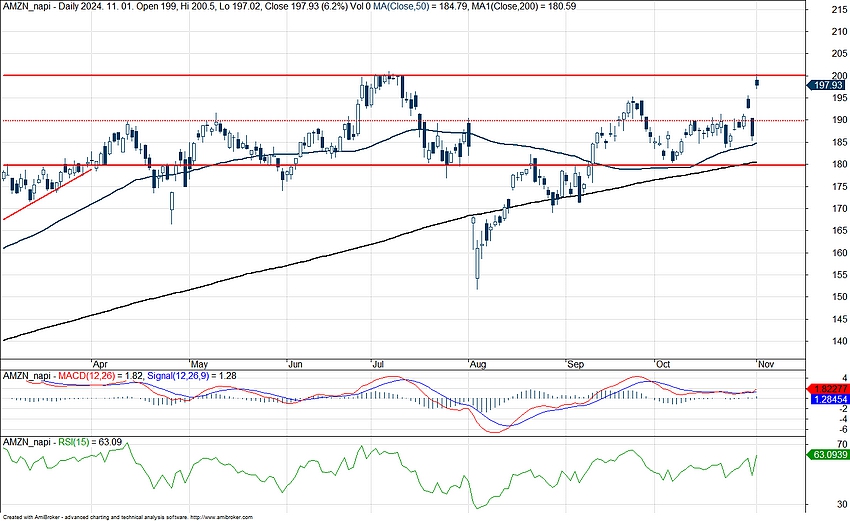Click the -4 level on MACD axis

(843, 420)
